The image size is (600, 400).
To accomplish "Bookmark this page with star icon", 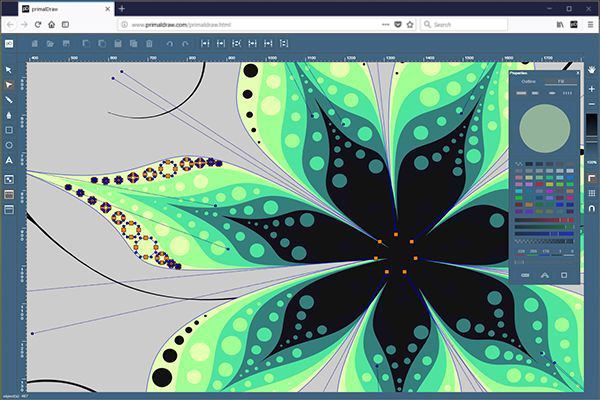I will click(x=410, y=24).
